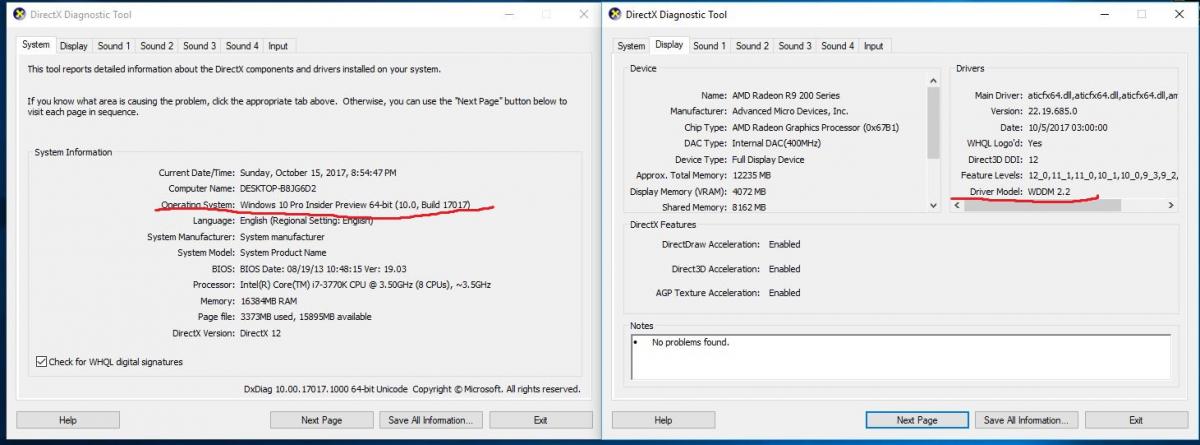Open Sound 2 tab in right window

tap(752, 46)
